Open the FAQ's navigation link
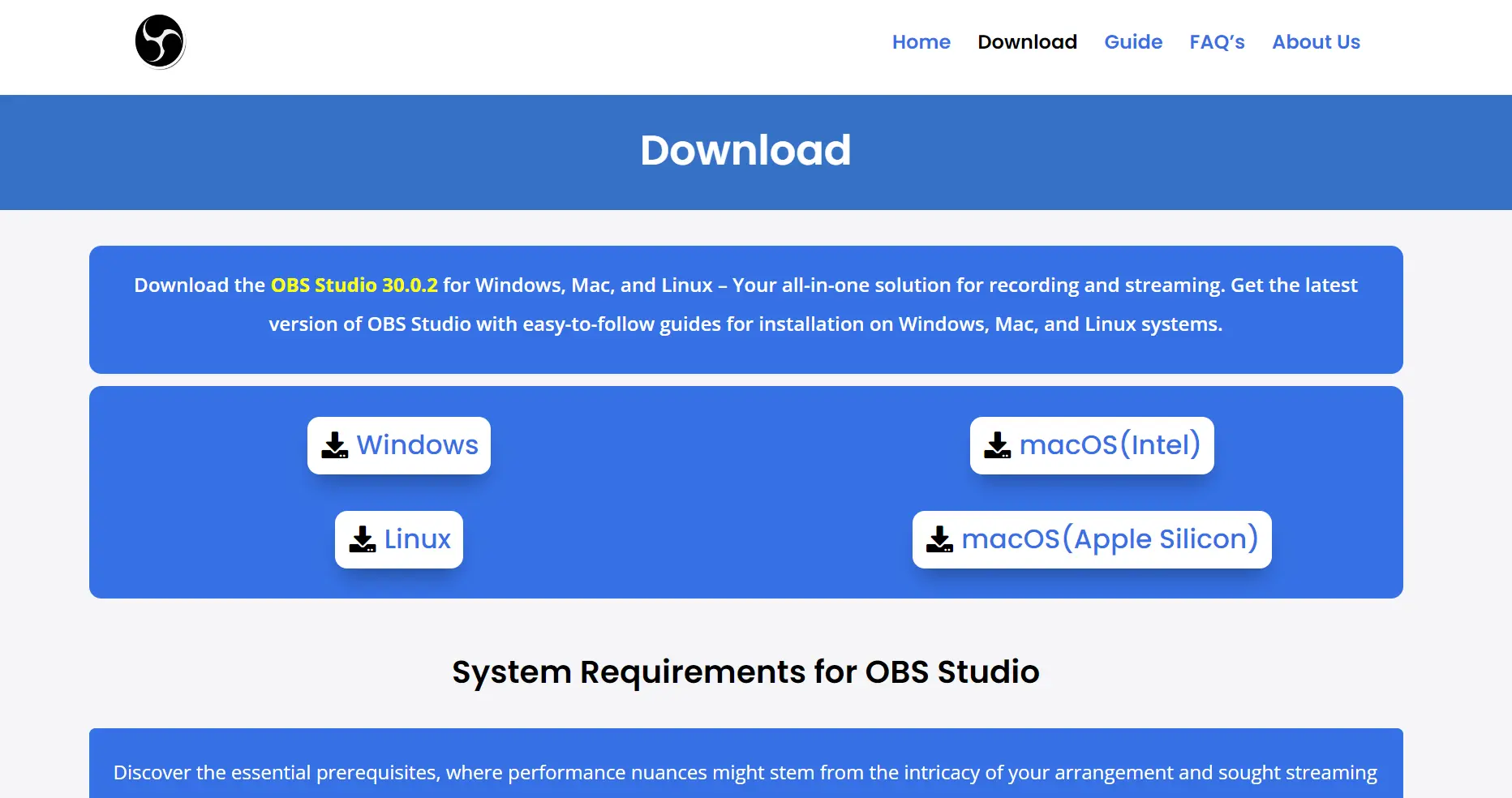This screenshot has width=1512, height=798. click(x=1217, y=42)
